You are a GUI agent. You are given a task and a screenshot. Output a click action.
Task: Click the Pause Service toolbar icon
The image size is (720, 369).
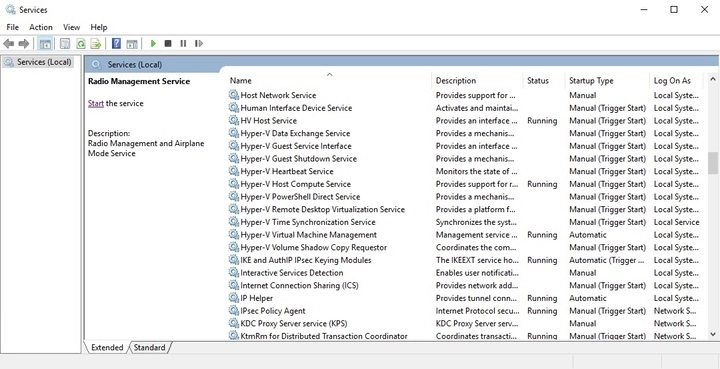coord(183,44)
